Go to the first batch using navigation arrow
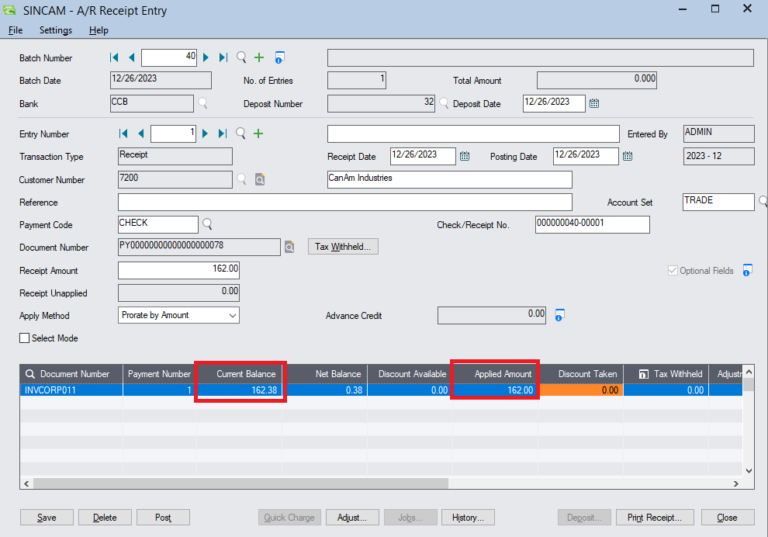Viewport: 768px width, 537px height. (115, 58)
